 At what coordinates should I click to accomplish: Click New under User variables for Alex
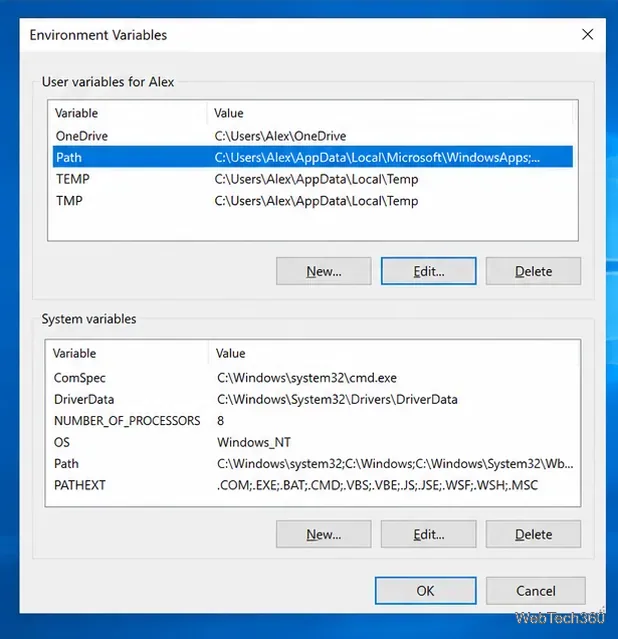[324, 271]
